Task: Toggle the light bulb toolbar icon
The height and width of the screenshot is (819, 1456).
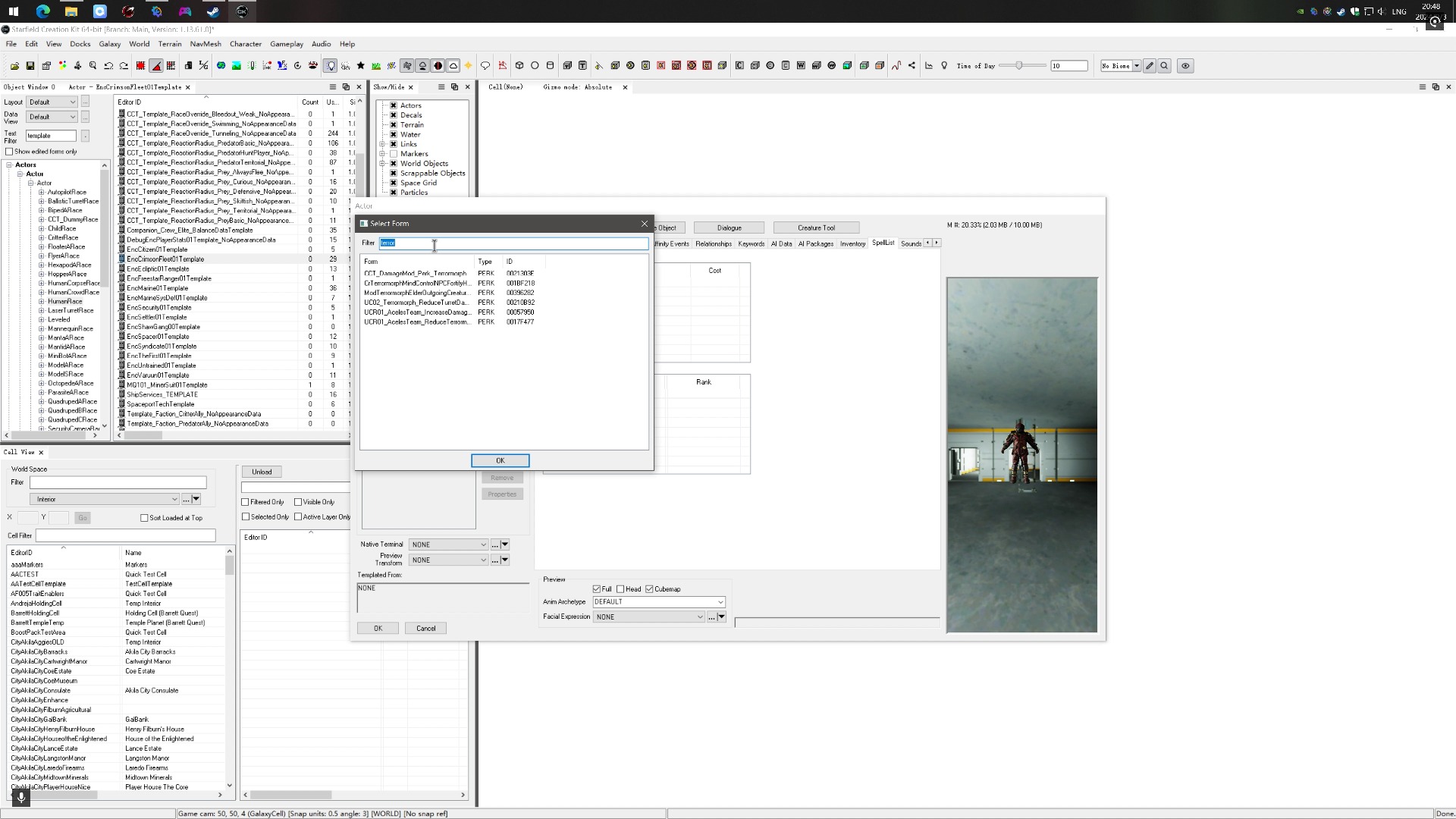Action: click(331, 66)
